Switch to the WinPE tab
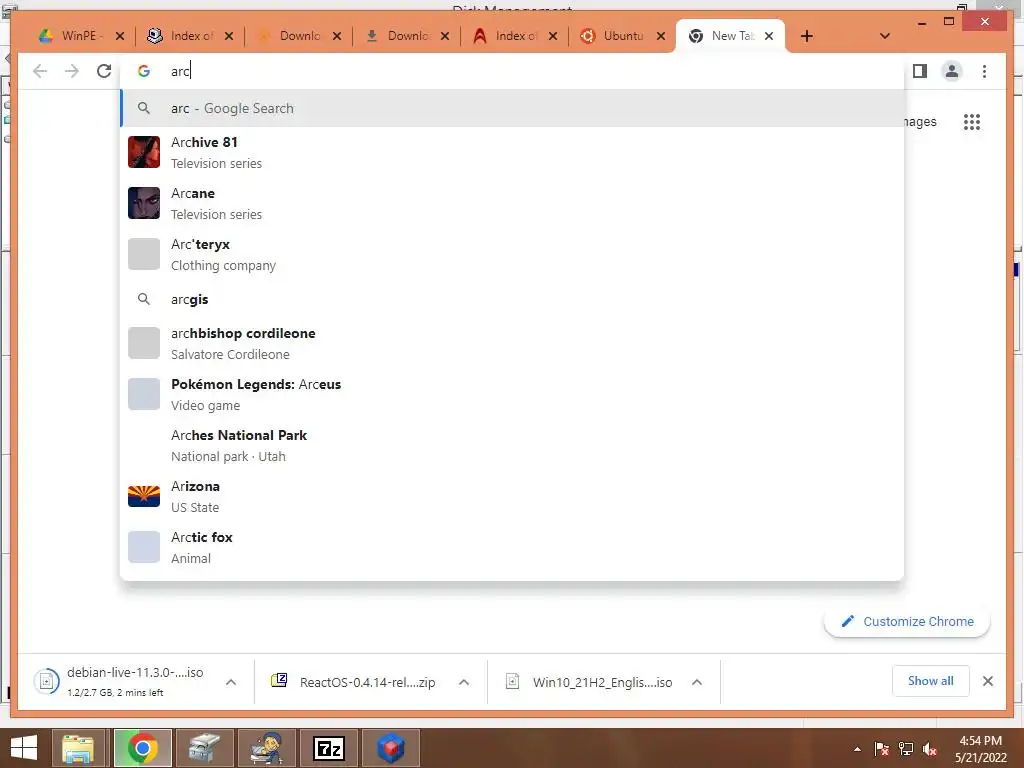The image size is (1024, 768). 80,36
